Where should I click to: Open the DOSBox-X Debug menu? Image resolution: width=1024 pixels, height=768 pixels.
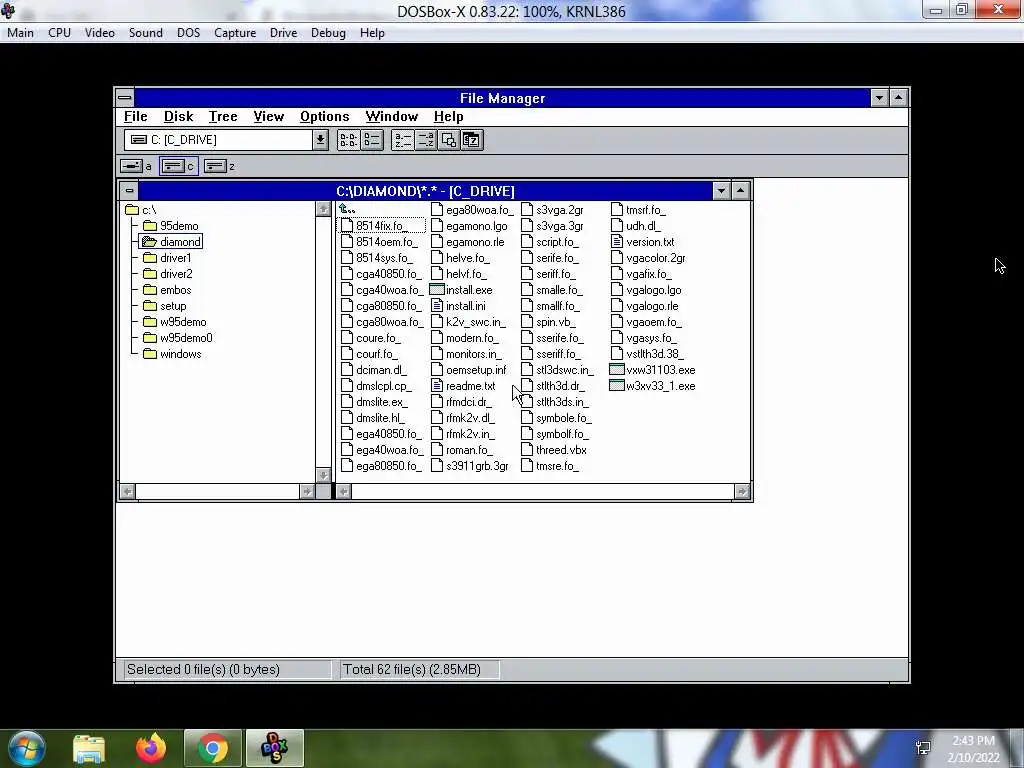point(328,33)
